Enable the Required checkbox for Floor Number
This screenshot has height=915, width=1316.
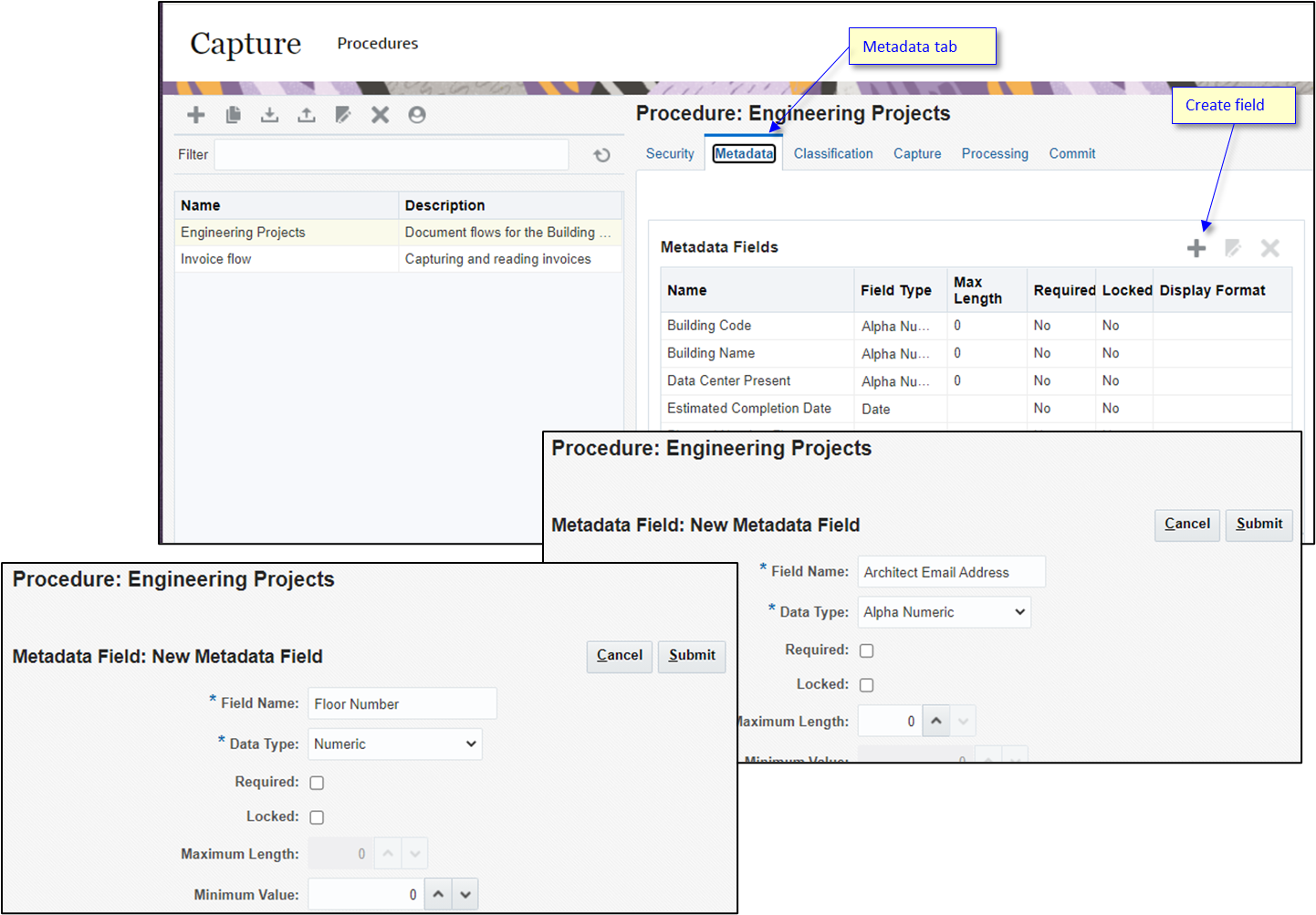coord(317,782)
